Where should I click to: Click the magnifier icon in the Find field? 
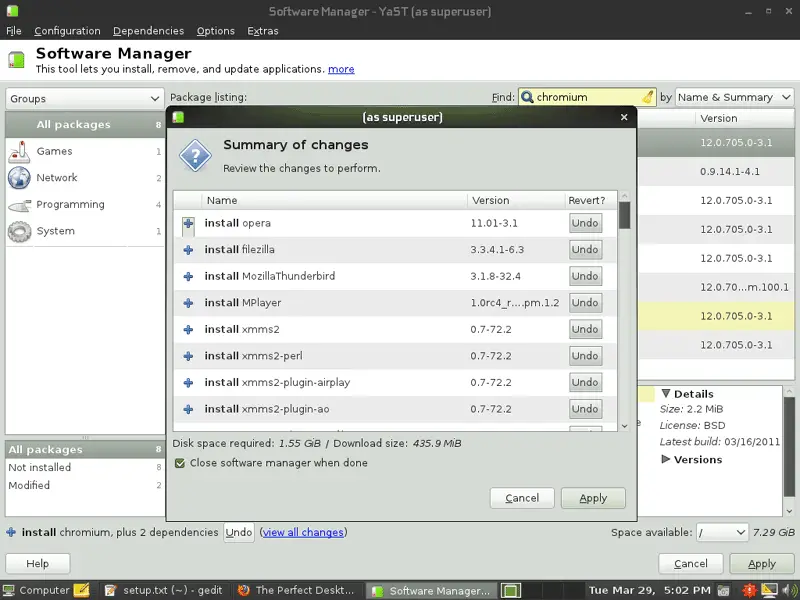(527, 97)
